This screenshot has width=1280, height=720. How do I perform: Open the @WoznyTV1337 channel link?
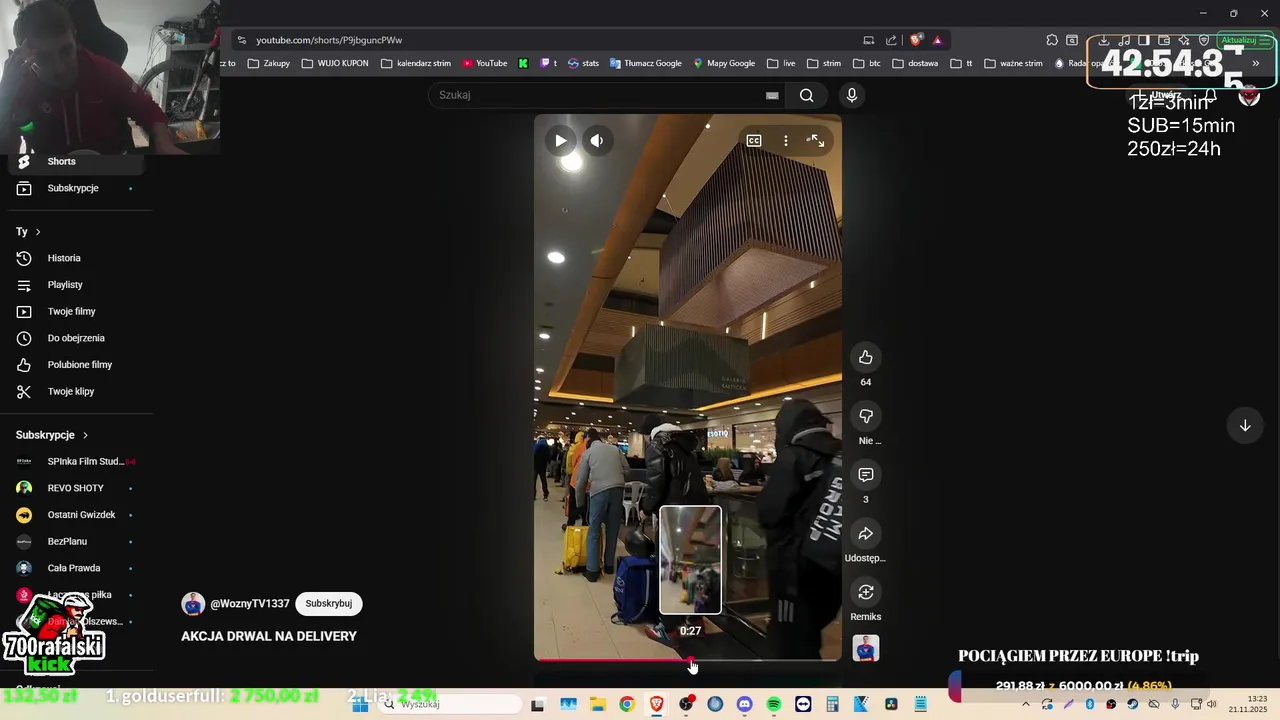click(250, 604)
